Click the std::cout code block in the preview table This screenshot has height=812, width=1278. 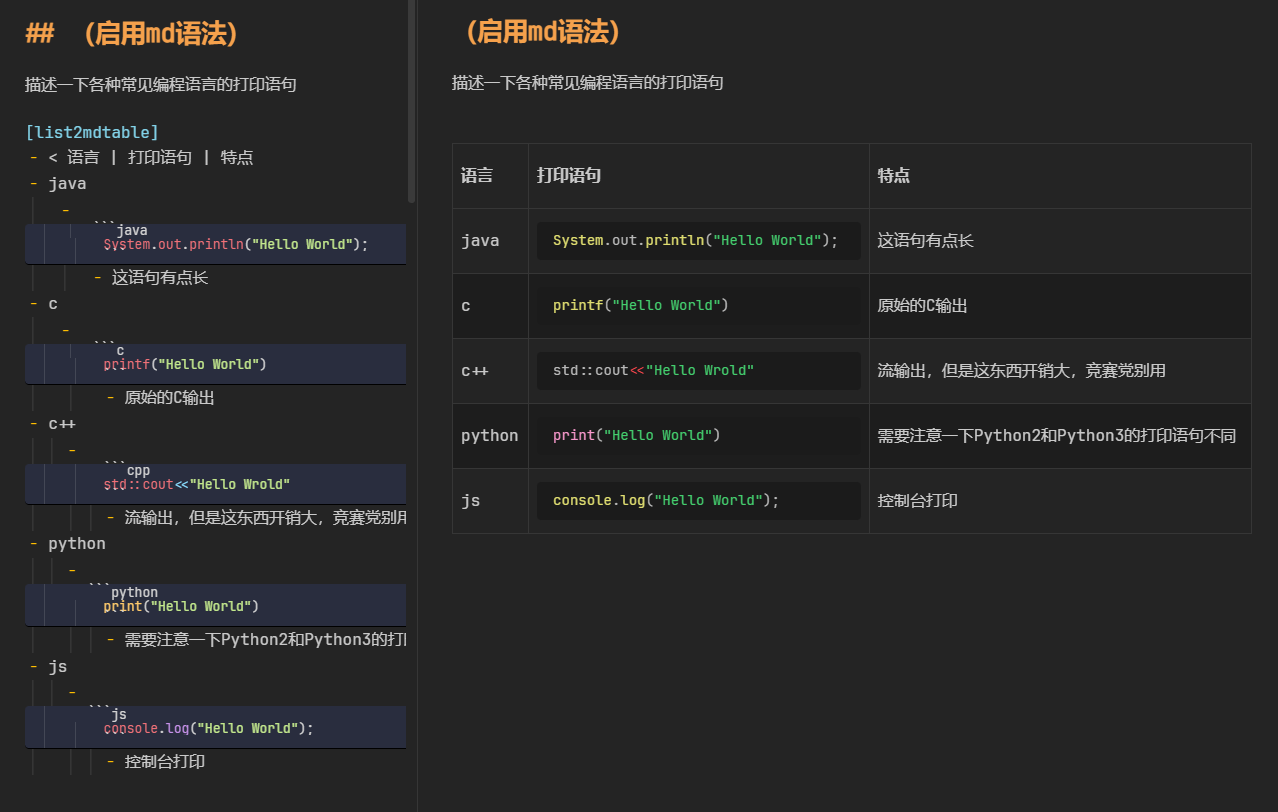tap(699, 371)
